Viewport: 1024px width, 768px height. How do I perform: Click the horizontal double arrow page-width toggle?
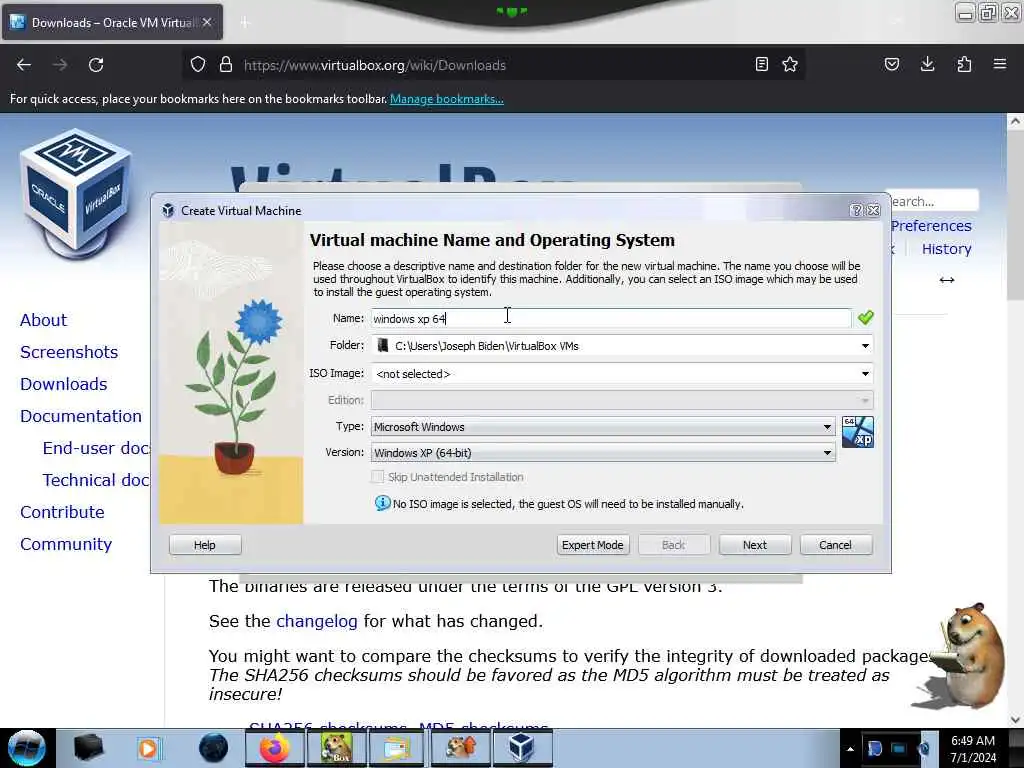(x=947, y=280)
